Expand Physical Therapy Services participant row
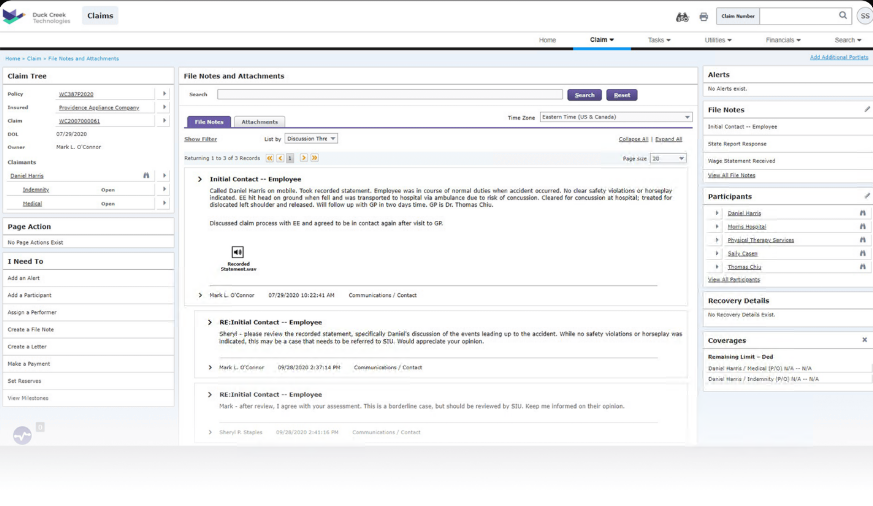 [x=717, y=240]
